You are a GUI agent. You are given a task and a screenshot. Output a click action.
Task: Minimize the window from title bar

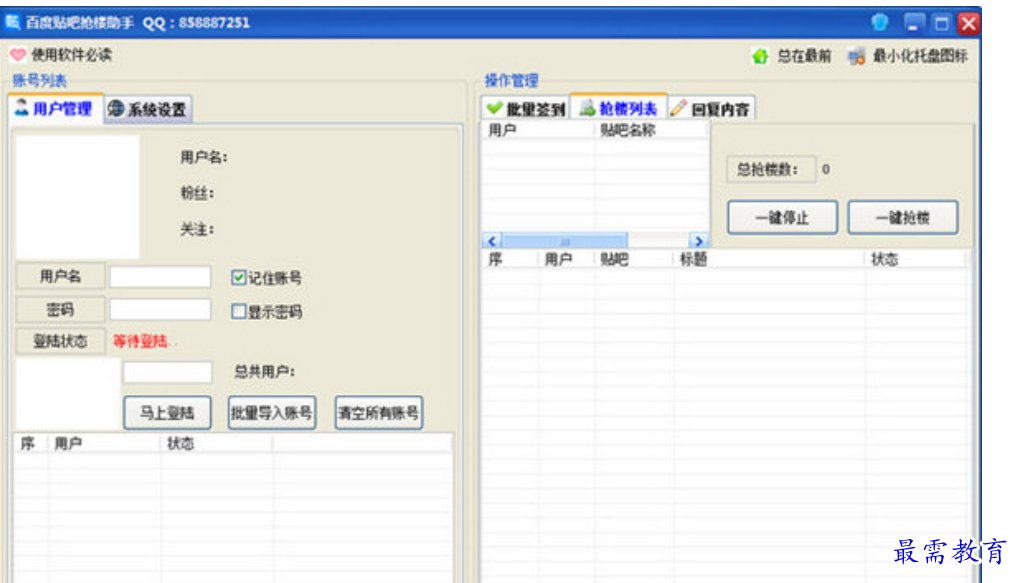[x=913, y=23]
